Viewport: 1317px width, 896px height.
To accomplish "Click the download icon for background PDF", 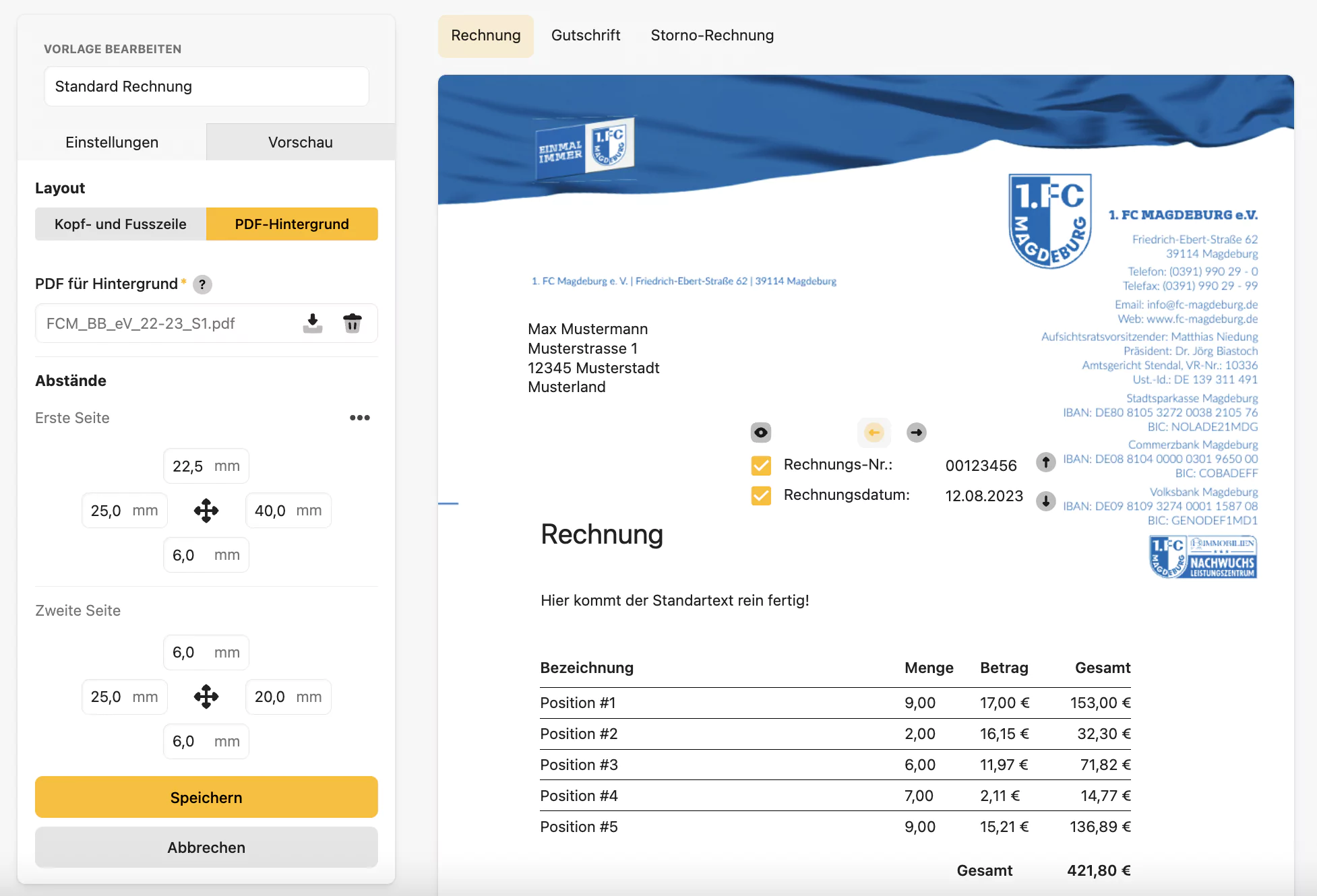I will [312, 323].
